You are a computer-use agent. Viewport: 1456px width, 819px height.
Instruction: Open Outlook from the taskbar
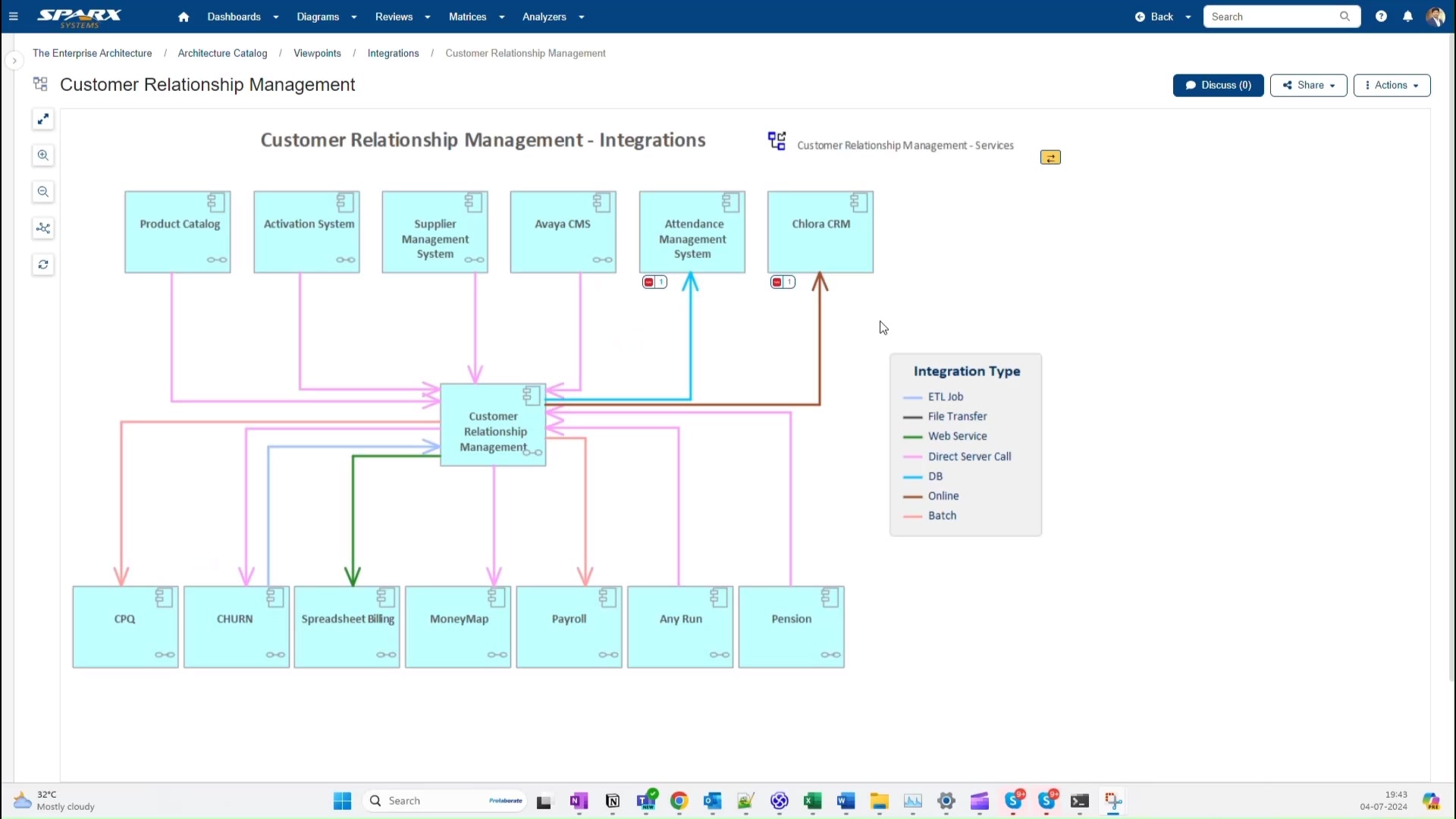coord(713,801)
